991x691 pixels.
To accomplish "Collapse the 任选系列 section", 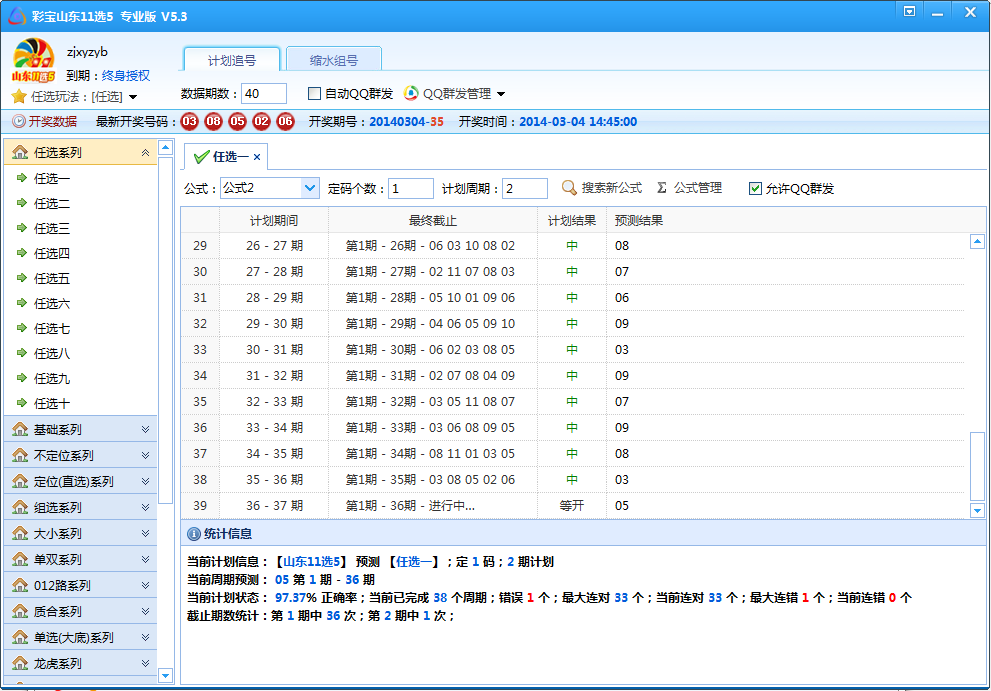I will 145,153.
